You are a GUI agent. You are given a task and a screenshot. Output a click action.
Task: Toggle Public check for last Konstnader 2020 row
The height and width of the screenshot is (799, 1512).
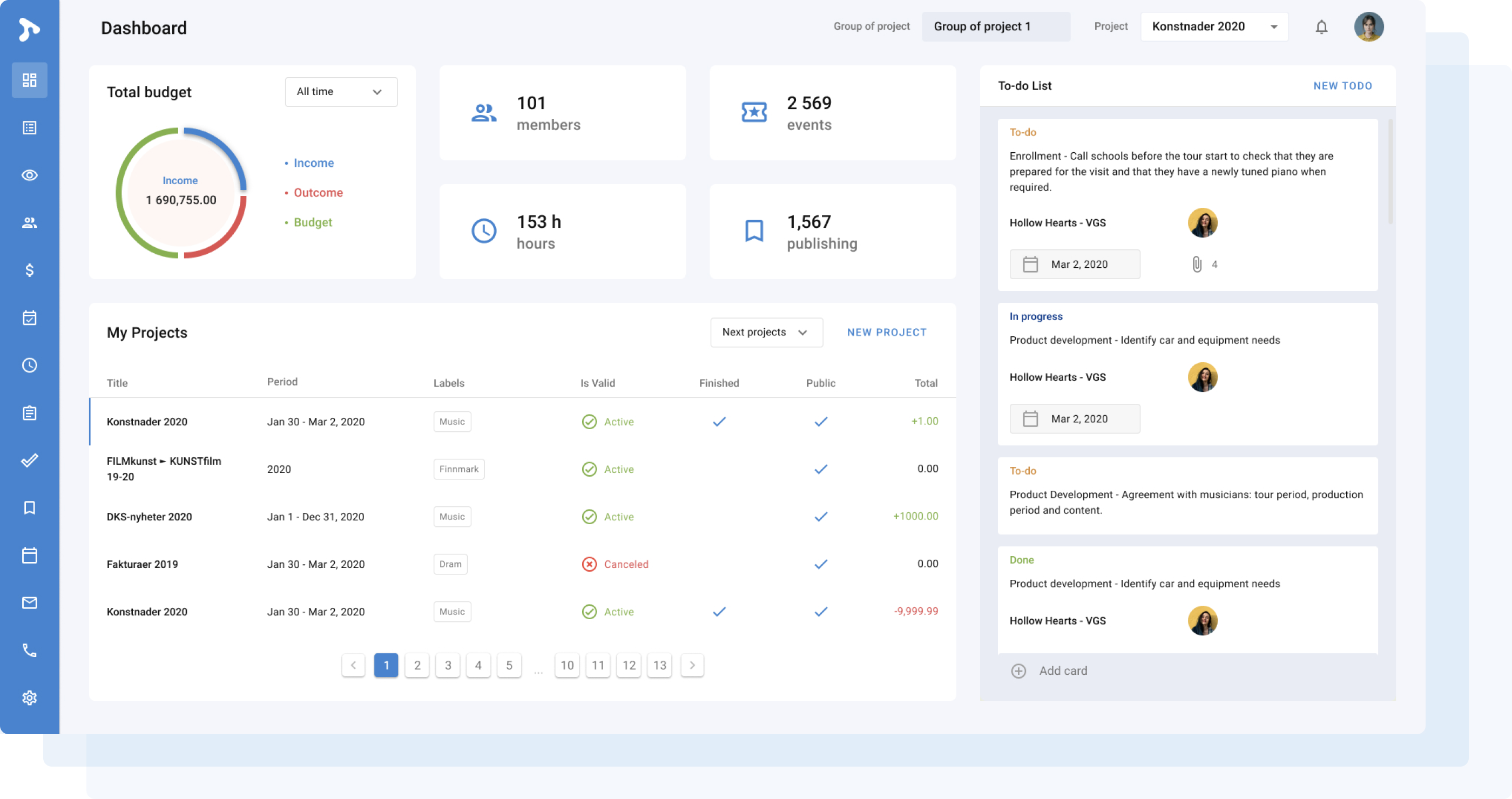(x=821, y=611)
